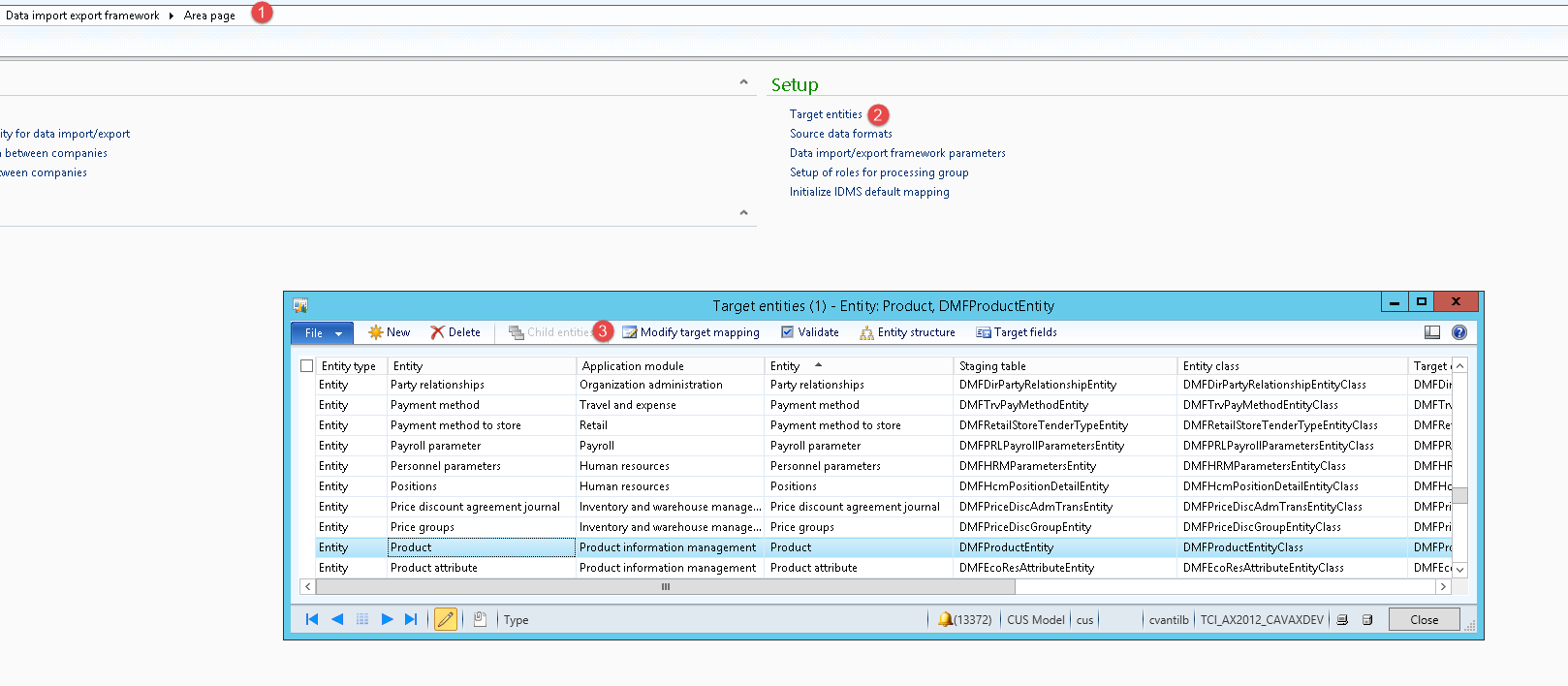
Task: Jump to the last record
Action: (x=411, y=619)
